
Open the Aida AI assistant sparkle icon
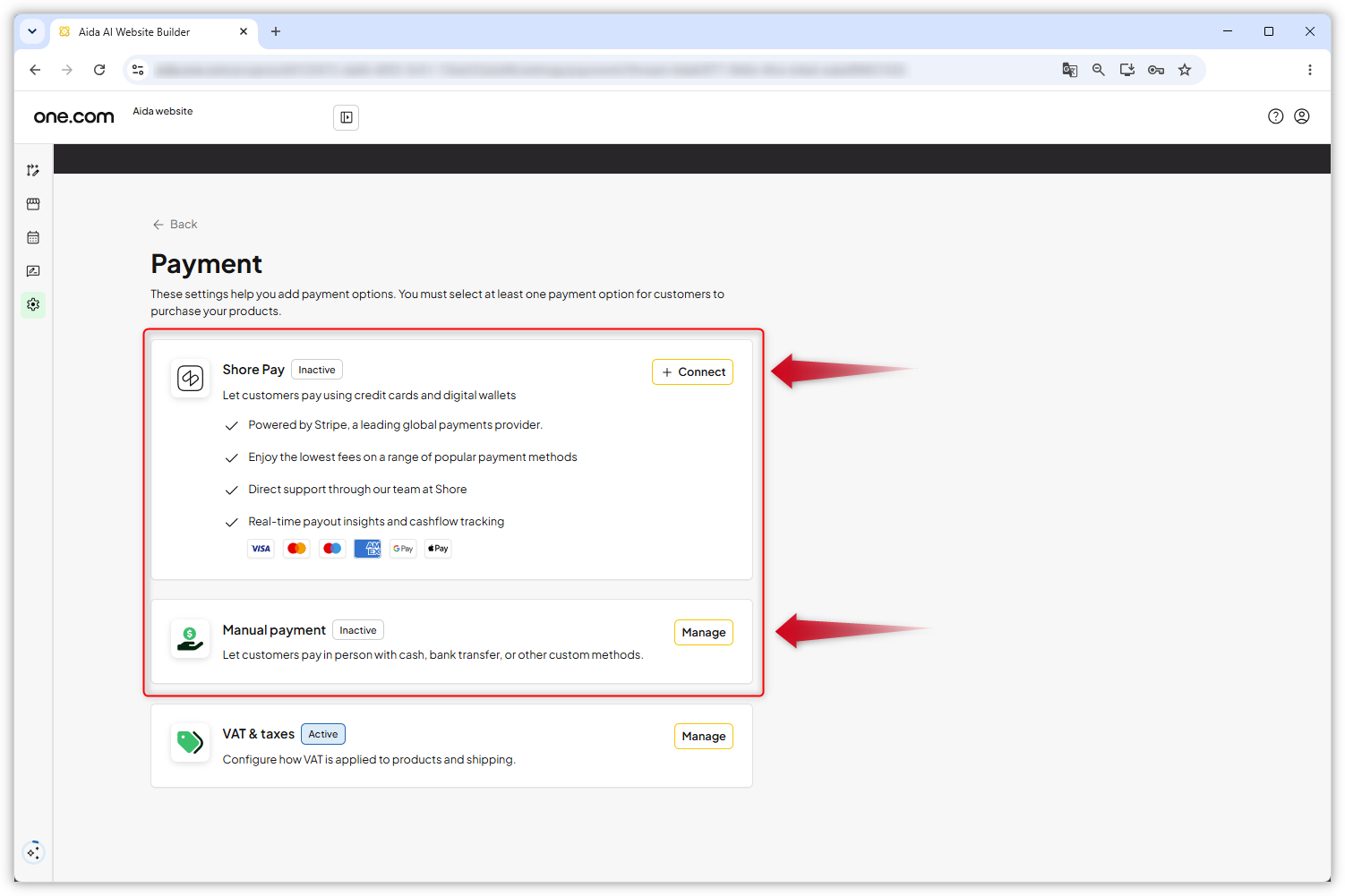[x=33, y=852]
